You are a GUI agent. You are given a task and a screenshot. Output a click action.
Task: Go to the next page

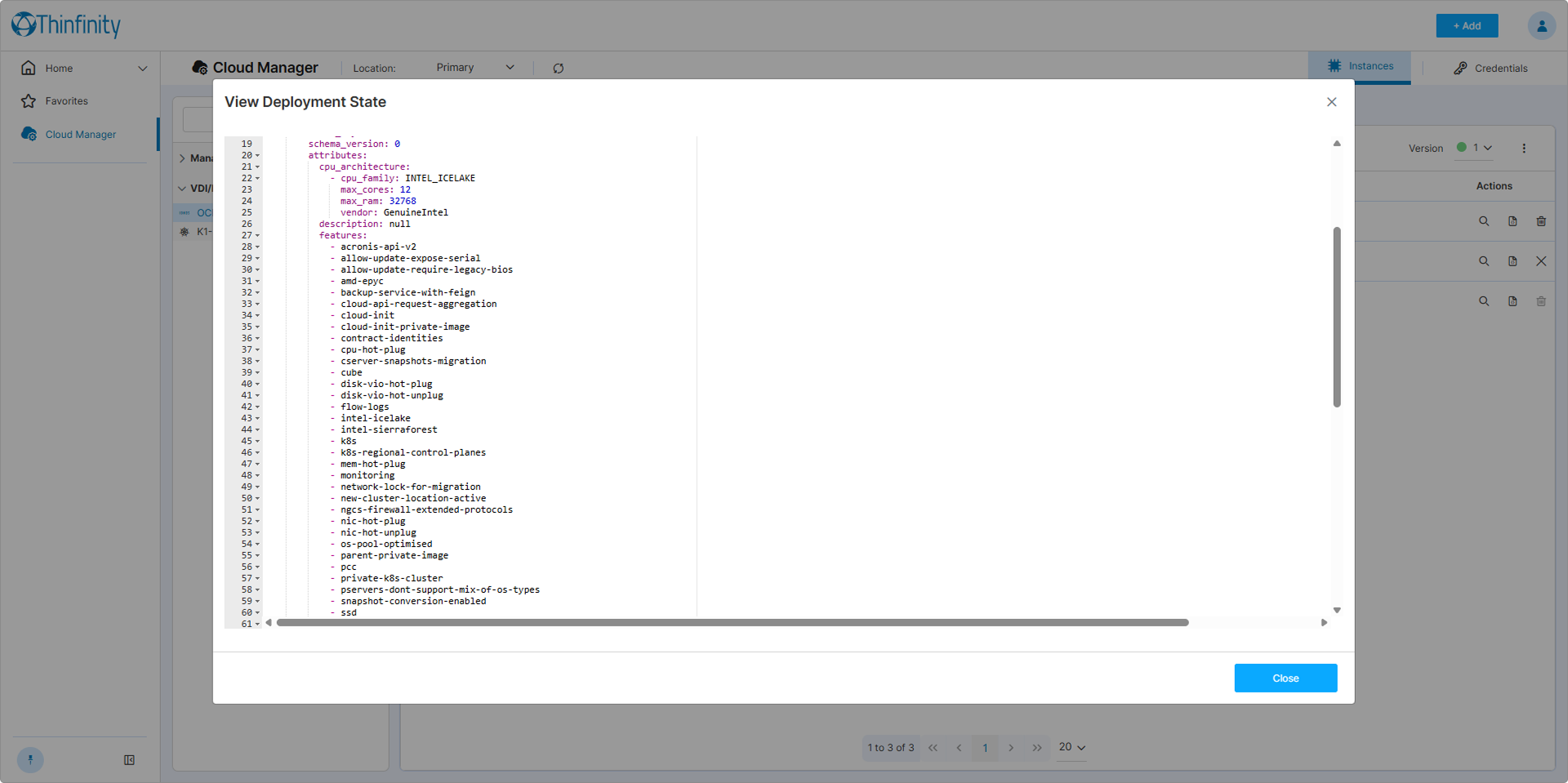pyautogui.click(x=1011, y=748)
